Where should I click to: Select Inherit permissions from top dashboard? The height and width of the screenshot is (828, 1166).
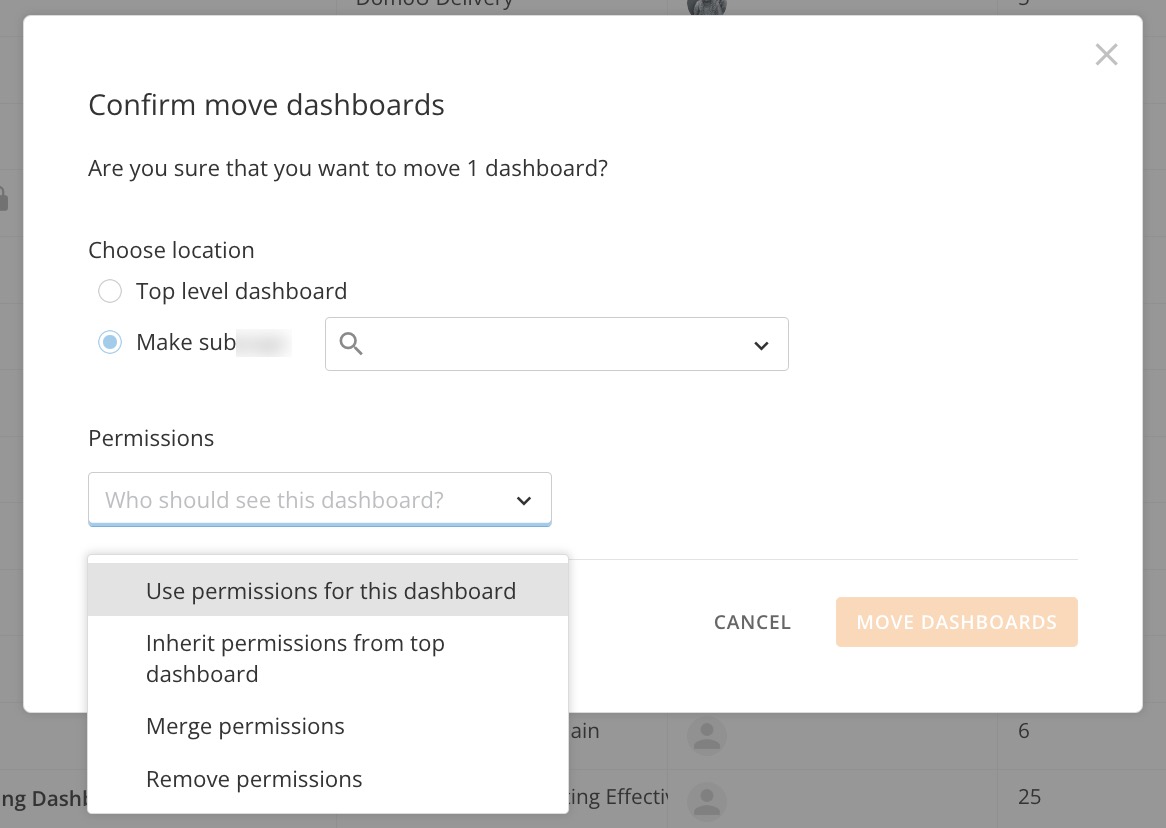tap(295, 658)
